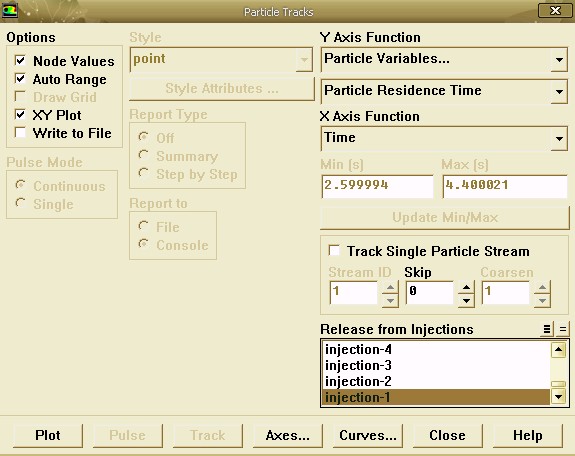Enable the Write to File checkbox
The height and width of the screenshot is (456, 575).
click(20, 132)
